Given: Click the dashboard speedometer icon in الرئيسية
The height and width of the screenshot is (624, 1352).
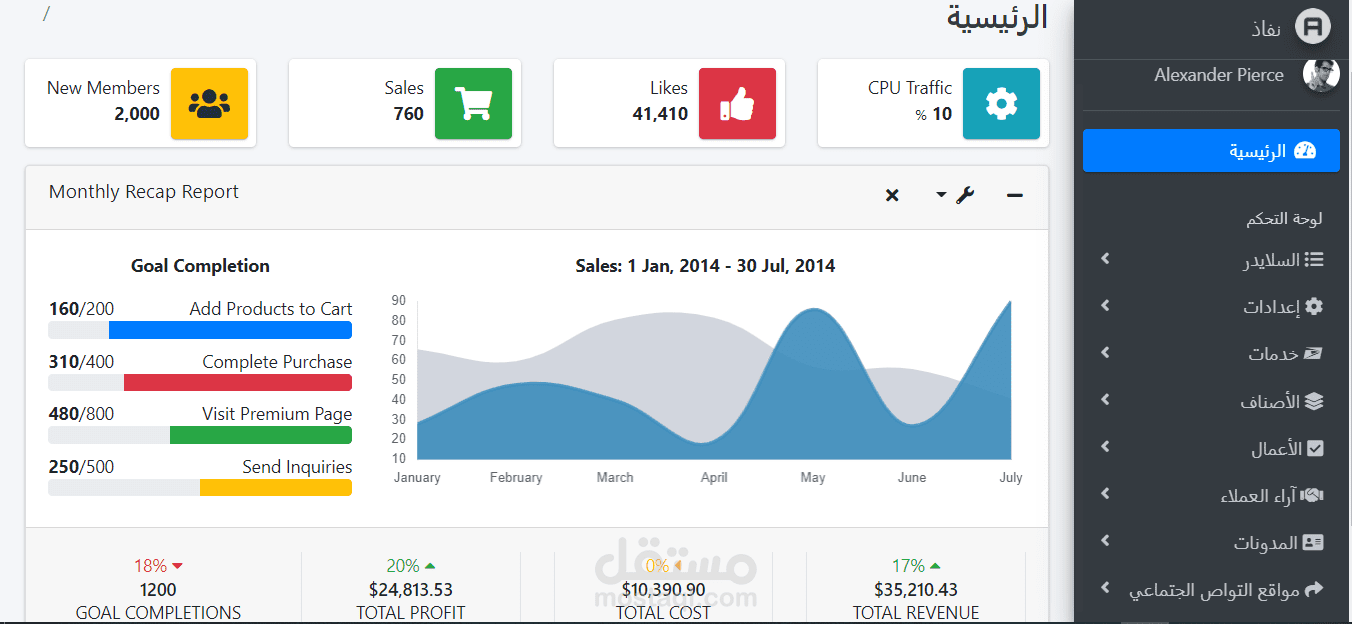Looking at the screenshot, I should click(1305, 151).
